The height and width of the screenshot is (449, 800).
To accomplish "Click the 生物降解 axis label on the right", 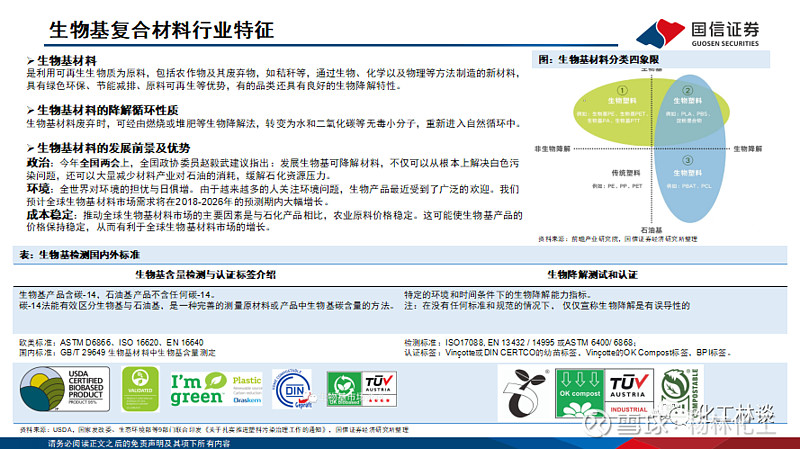I will pyautogui.click(x=747, y=149).
